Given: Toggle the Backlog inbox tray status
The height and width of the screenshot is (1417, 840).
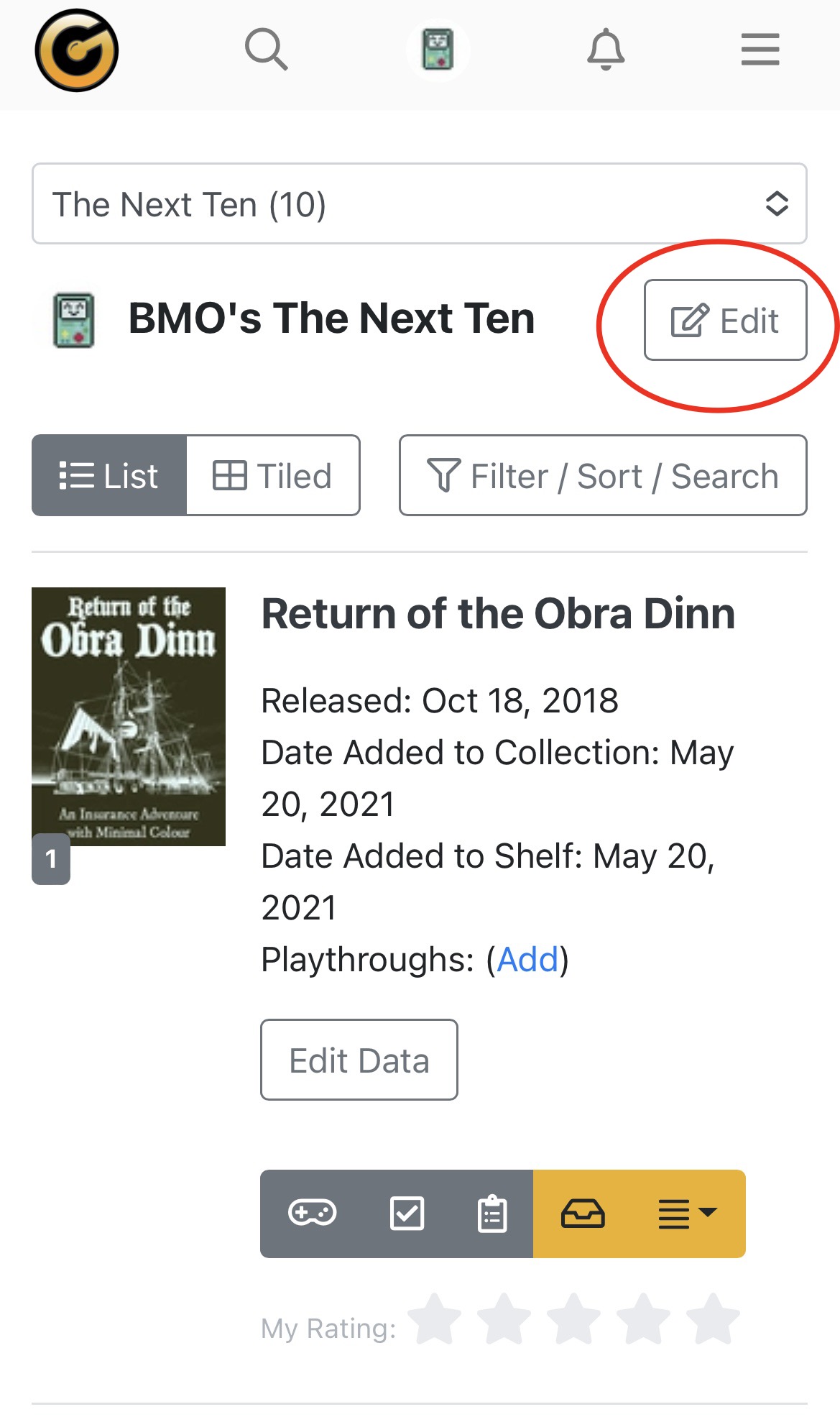Looking at the screenshot, I should (583, 1214).
